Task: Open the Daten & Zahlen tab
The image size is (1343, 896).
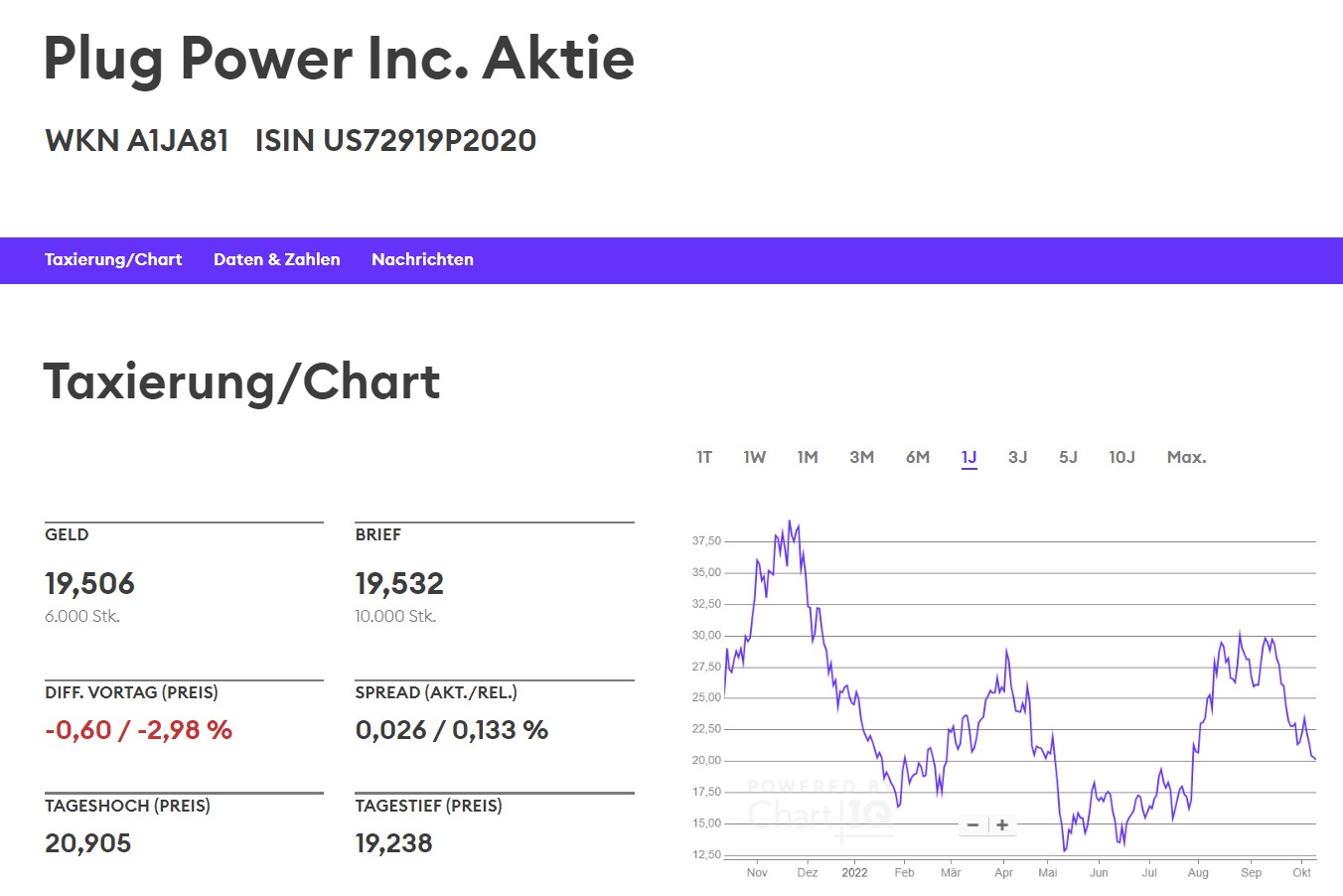Action: (277, 260)
